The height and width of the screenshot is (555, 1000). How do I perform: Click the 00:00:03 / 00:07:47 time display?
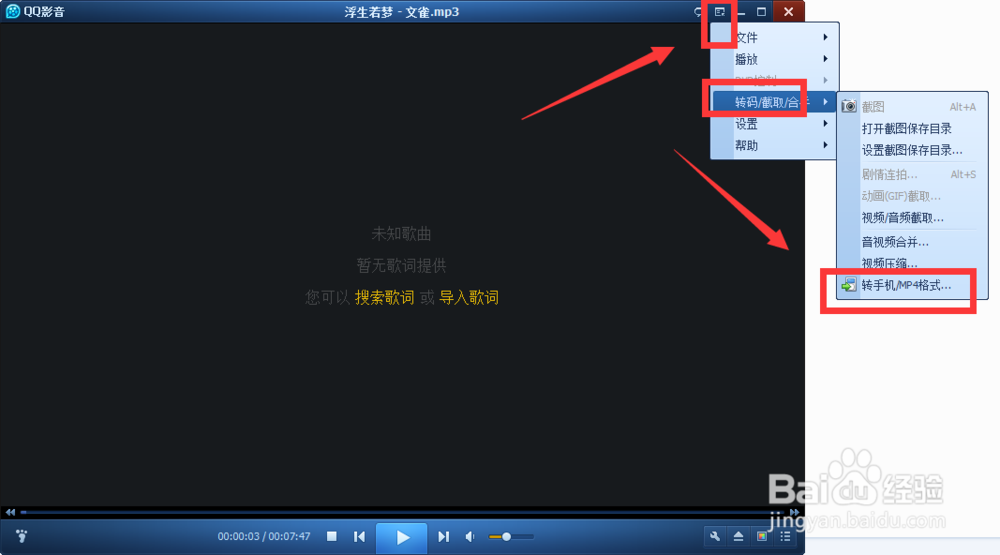(x=264, y=536)
